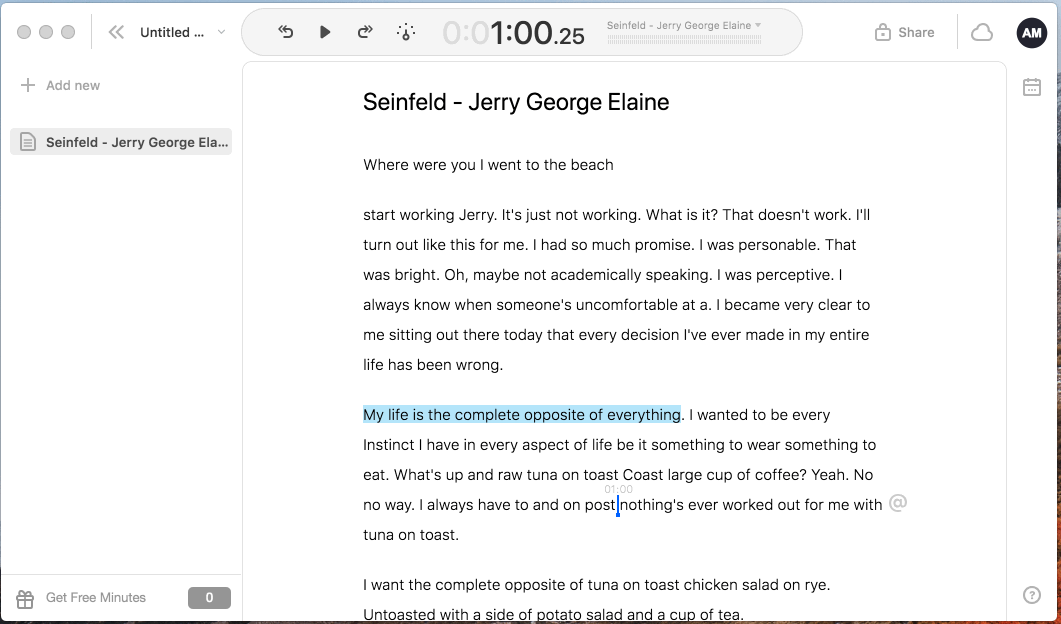Click text 'start working Jerry.'
Screen dimensions: 1061x624
click(x=430, y=215)
